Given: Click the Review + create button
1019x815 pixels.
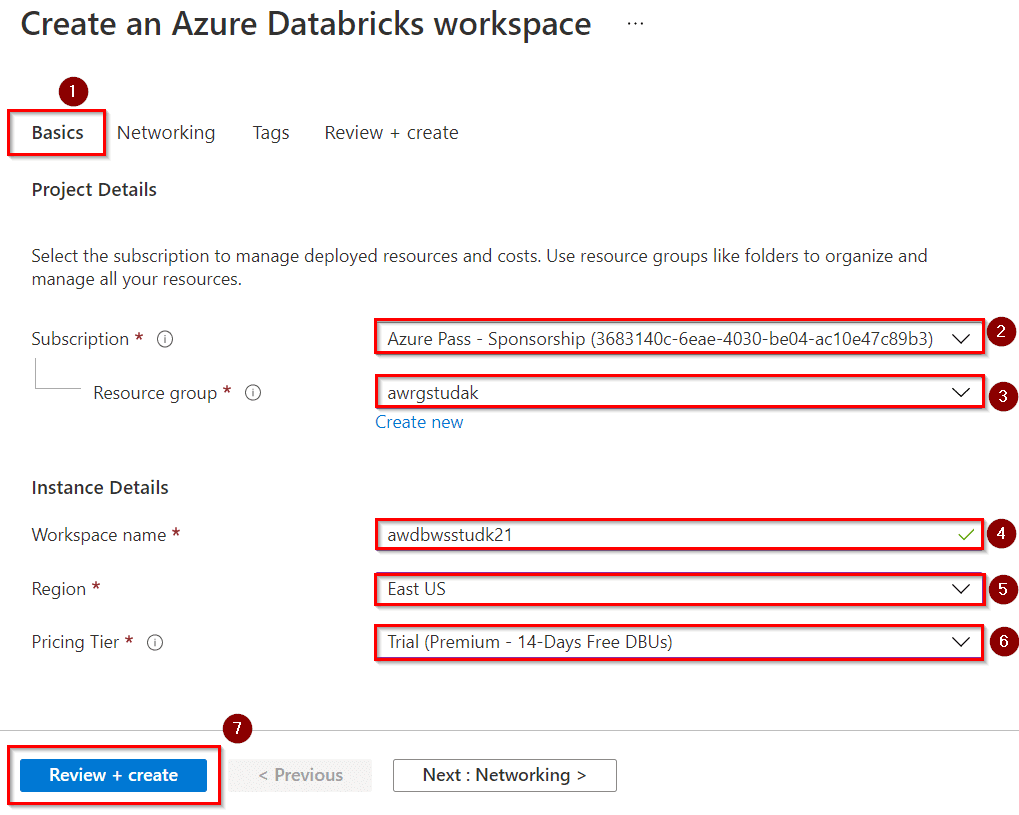Looking at the screenshot, I should [112, 774].
